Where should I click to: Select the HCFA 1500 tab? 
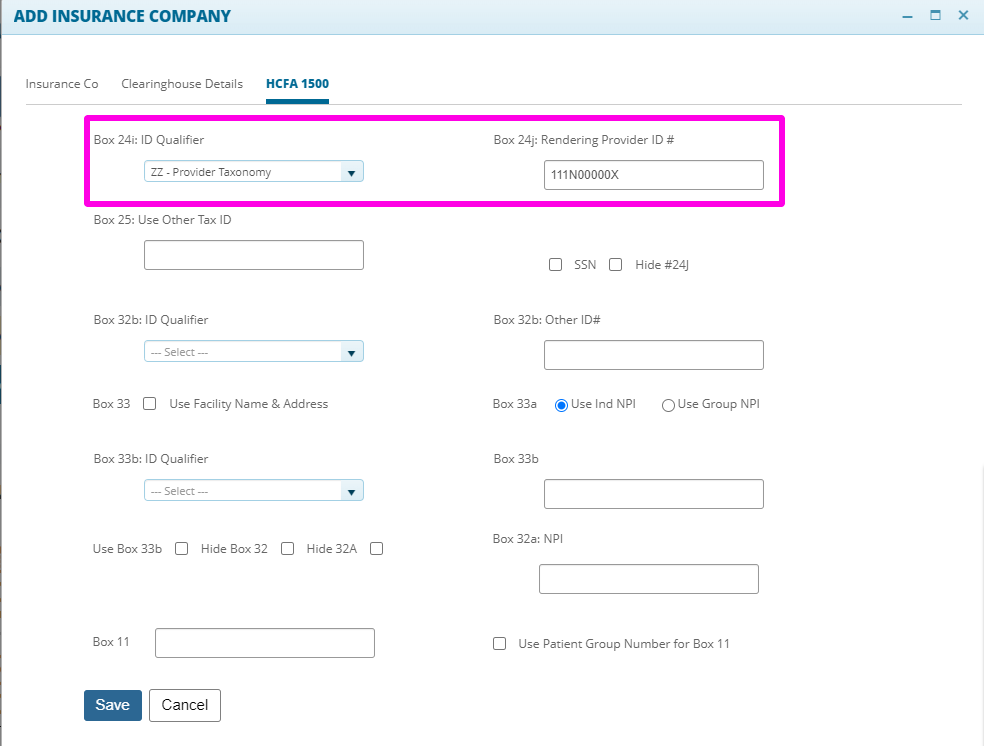(x=297, y=84)
